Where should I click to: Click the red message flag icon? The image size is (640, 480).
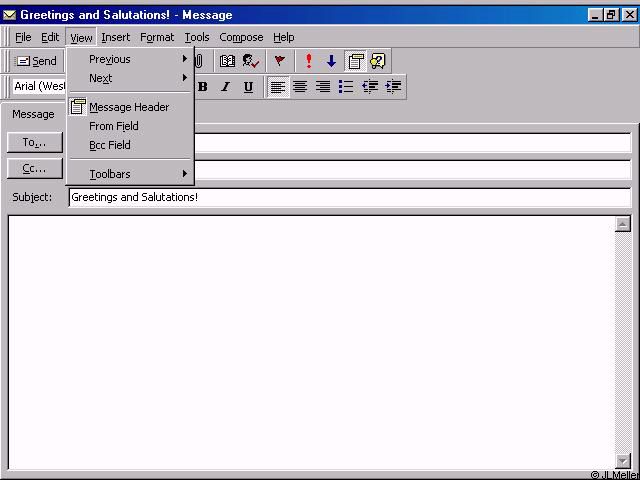coord(280,61)
